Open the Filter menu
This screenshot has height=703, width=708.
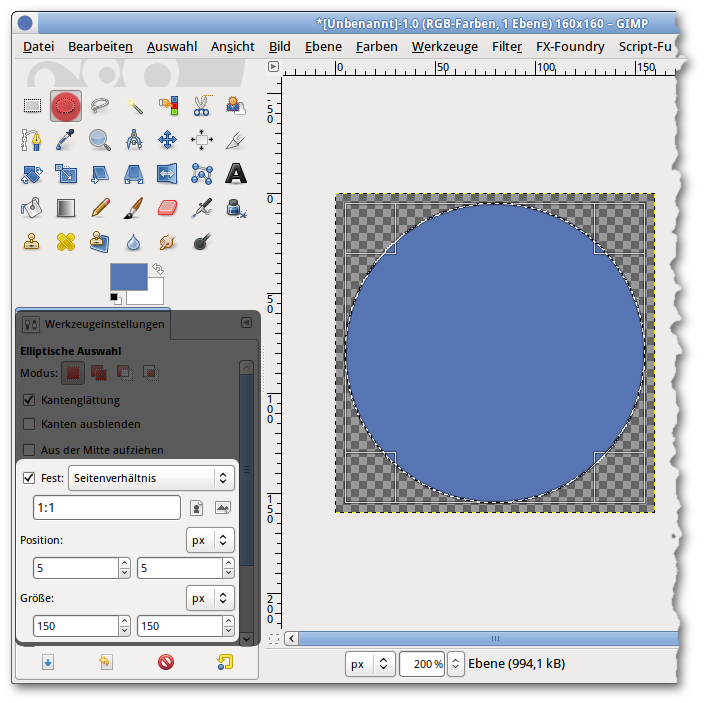tap(507, 47)
